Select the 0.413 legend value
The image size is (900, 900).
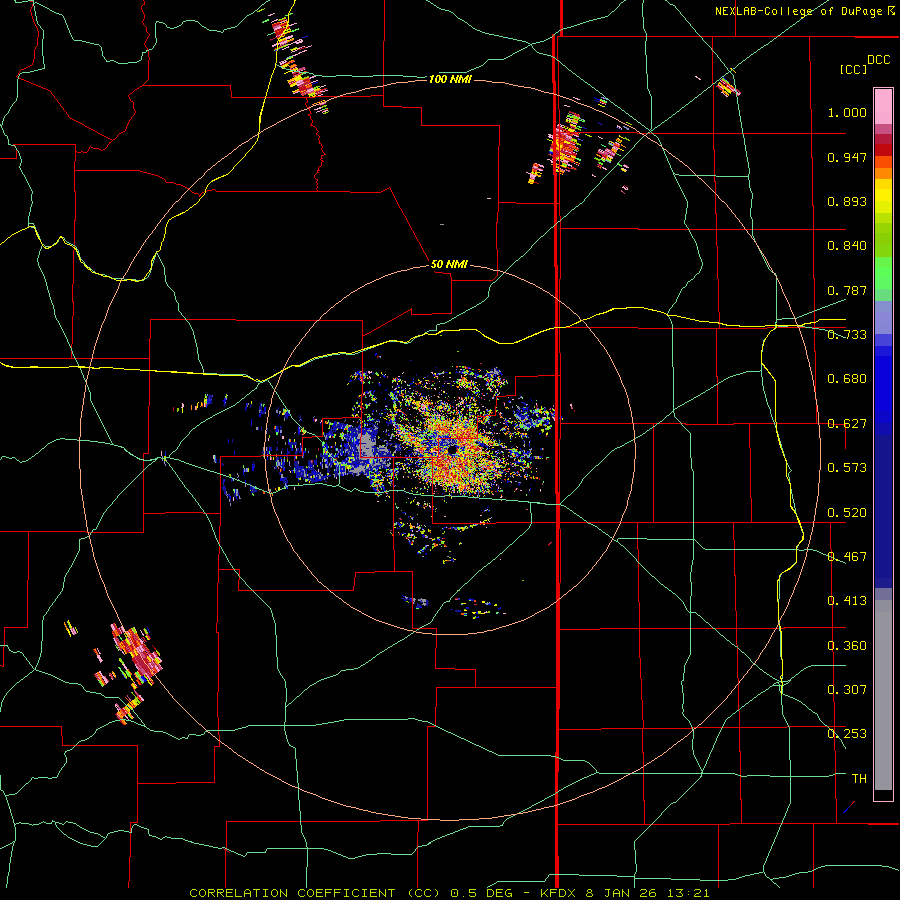[x=847, y=601]
